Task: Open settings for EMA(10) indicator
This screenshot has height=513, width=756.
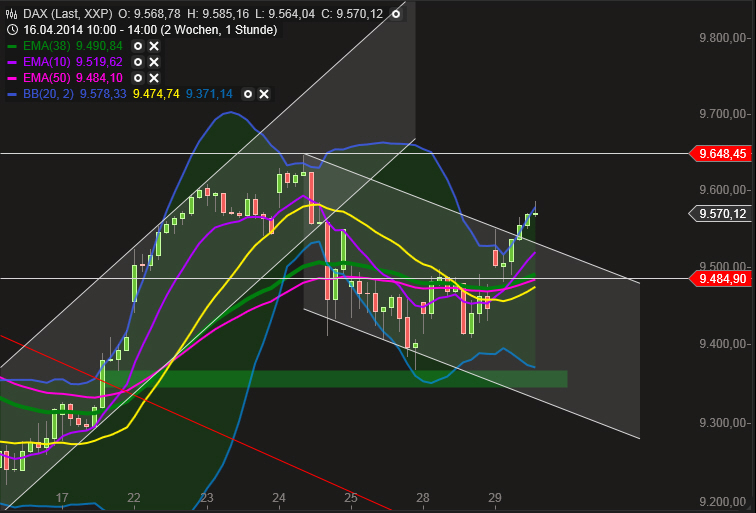Action: pos(138,62)
